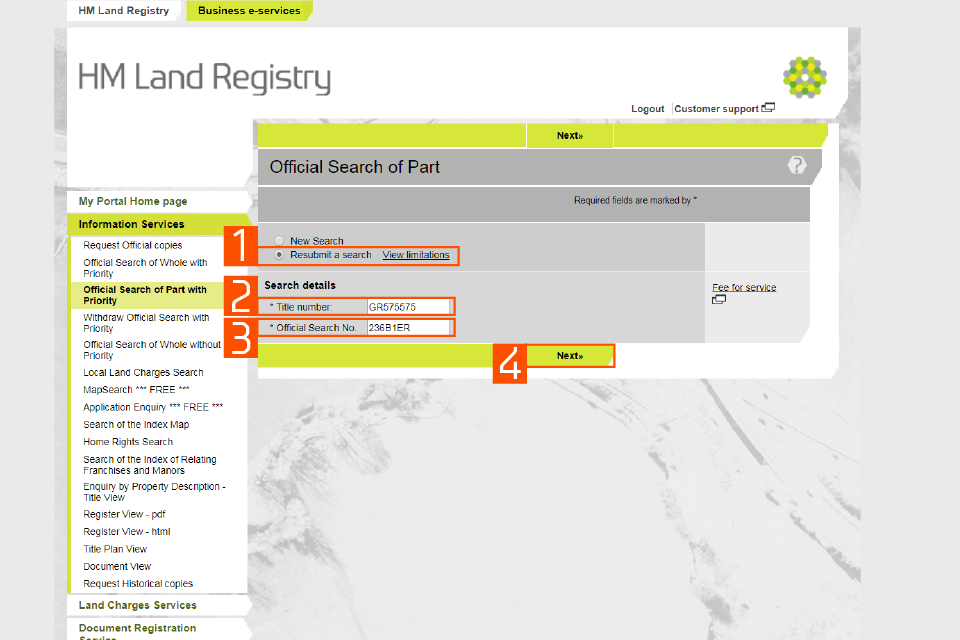Click the Official Search No. input field

tap(410, 328)
